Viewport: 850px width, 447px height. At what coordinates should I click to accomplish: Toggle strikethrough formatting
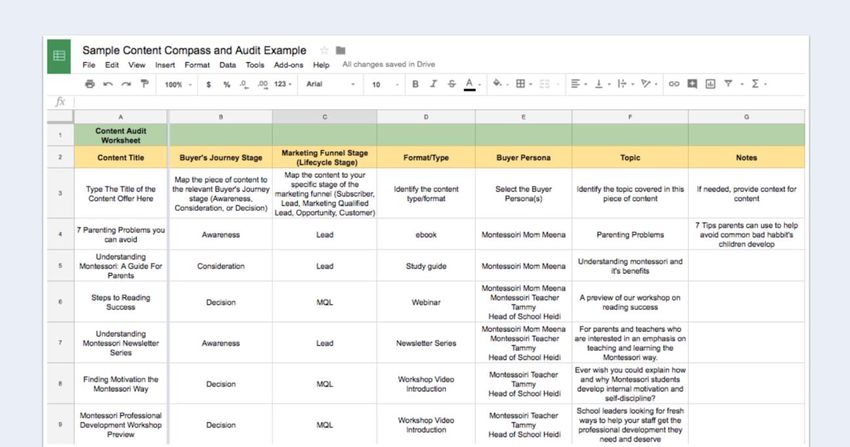(452, 84)
